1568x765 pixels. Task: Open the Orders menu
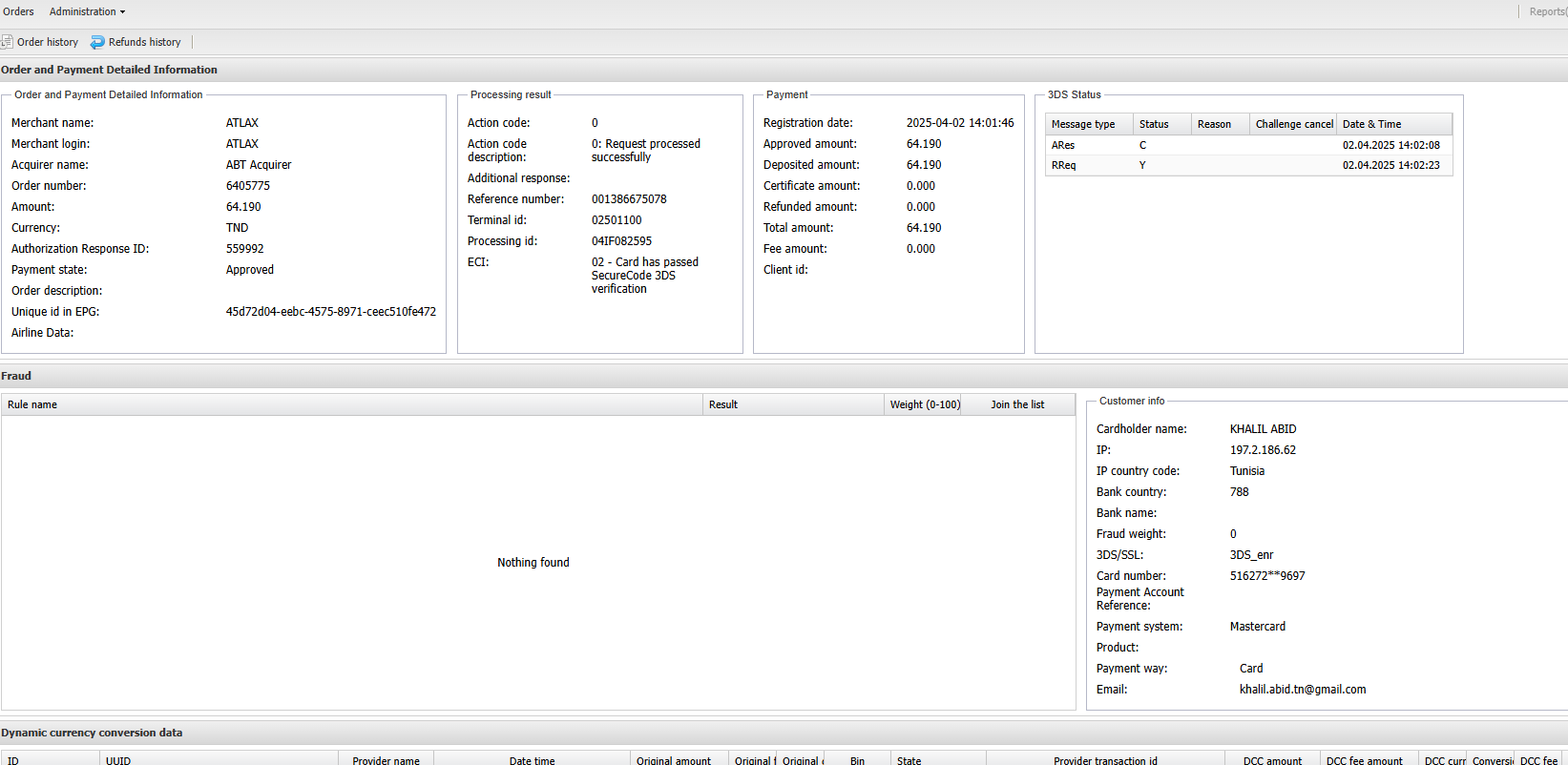pyautogui.click(x=18, y=11)
